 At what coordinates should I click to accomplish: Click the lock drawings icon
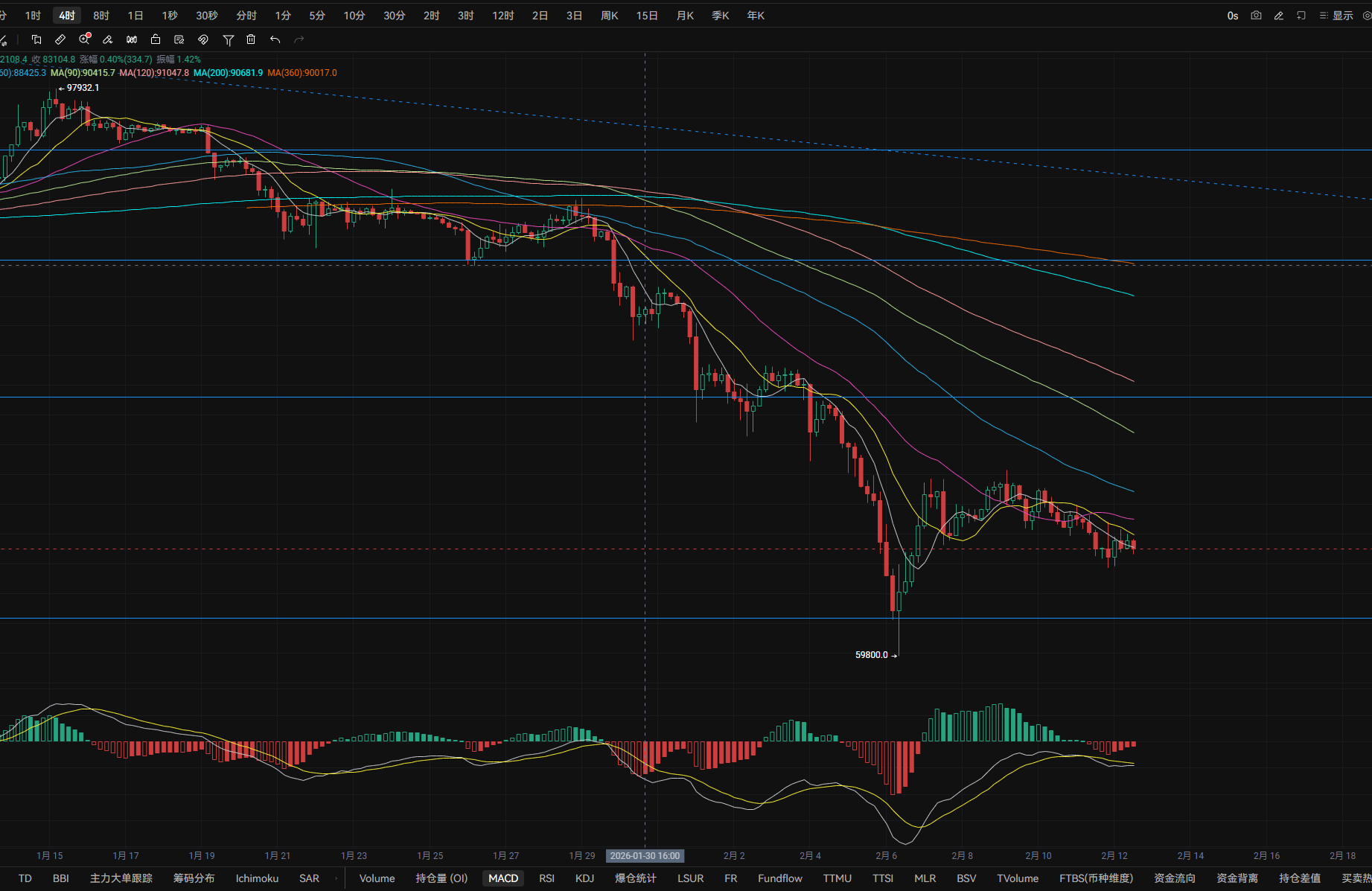(156, 39)
